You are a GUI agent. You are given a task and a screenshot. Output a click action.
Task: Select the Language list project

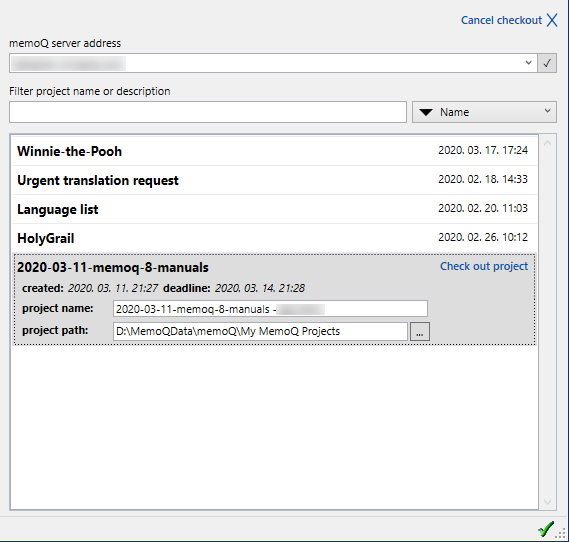tap(274, 209)
